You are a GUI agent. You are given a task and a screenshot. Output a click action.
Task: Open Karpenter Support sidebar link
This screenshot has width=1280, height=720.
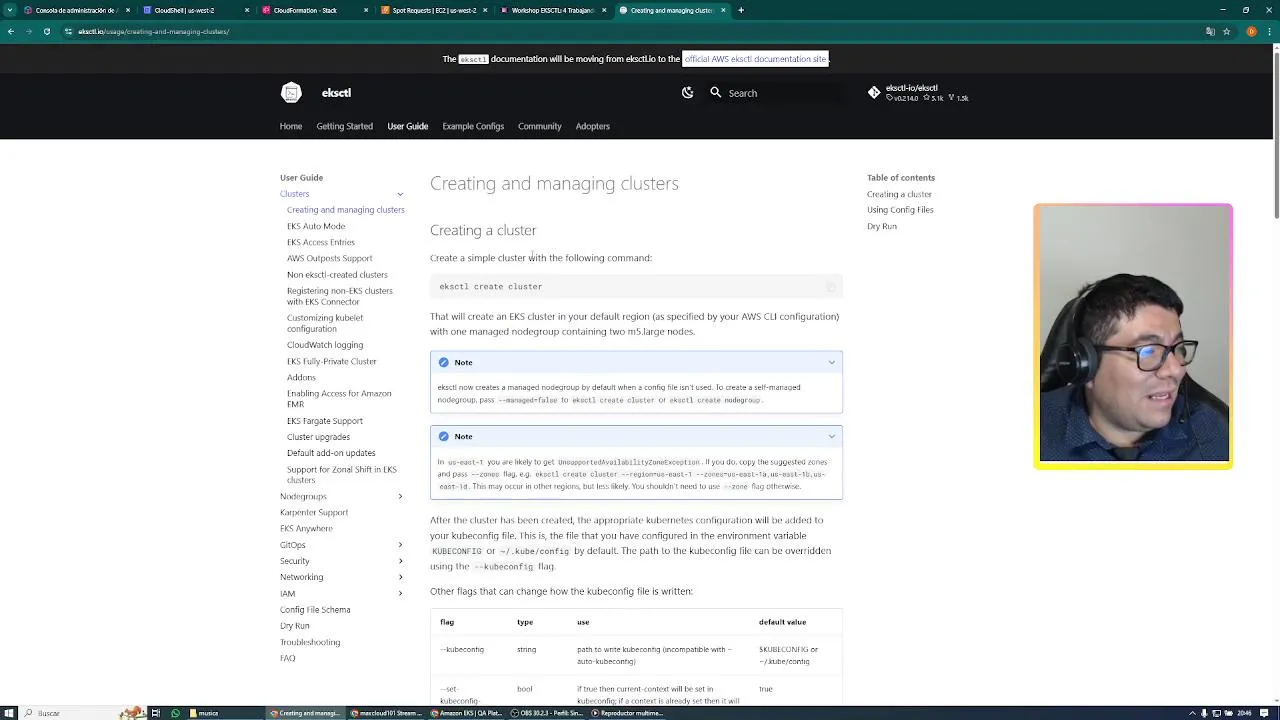click(x=314, y=512)
